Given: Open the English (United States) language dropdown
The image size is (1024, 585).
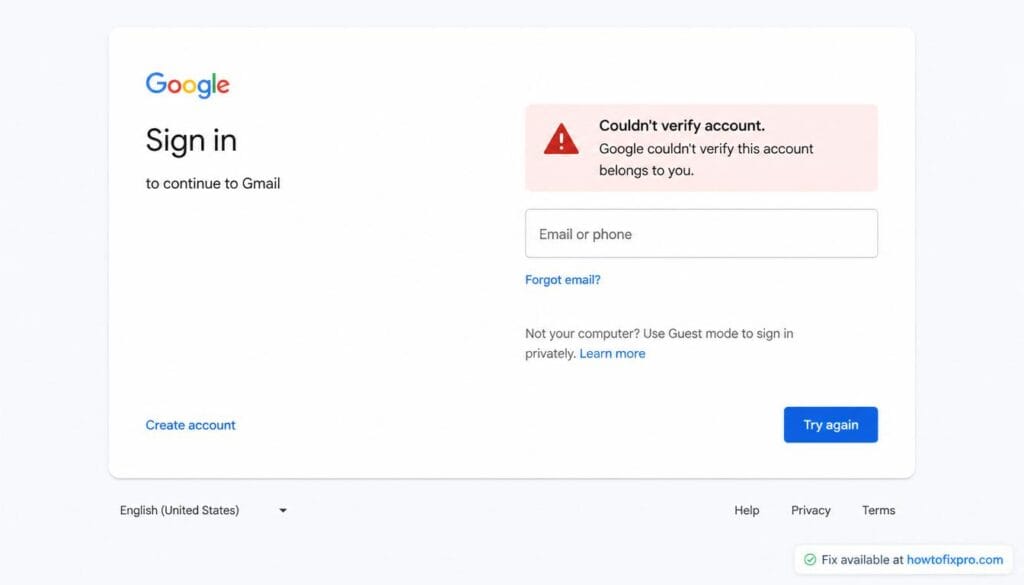Looking at the screenshot, I should (203, 510).
